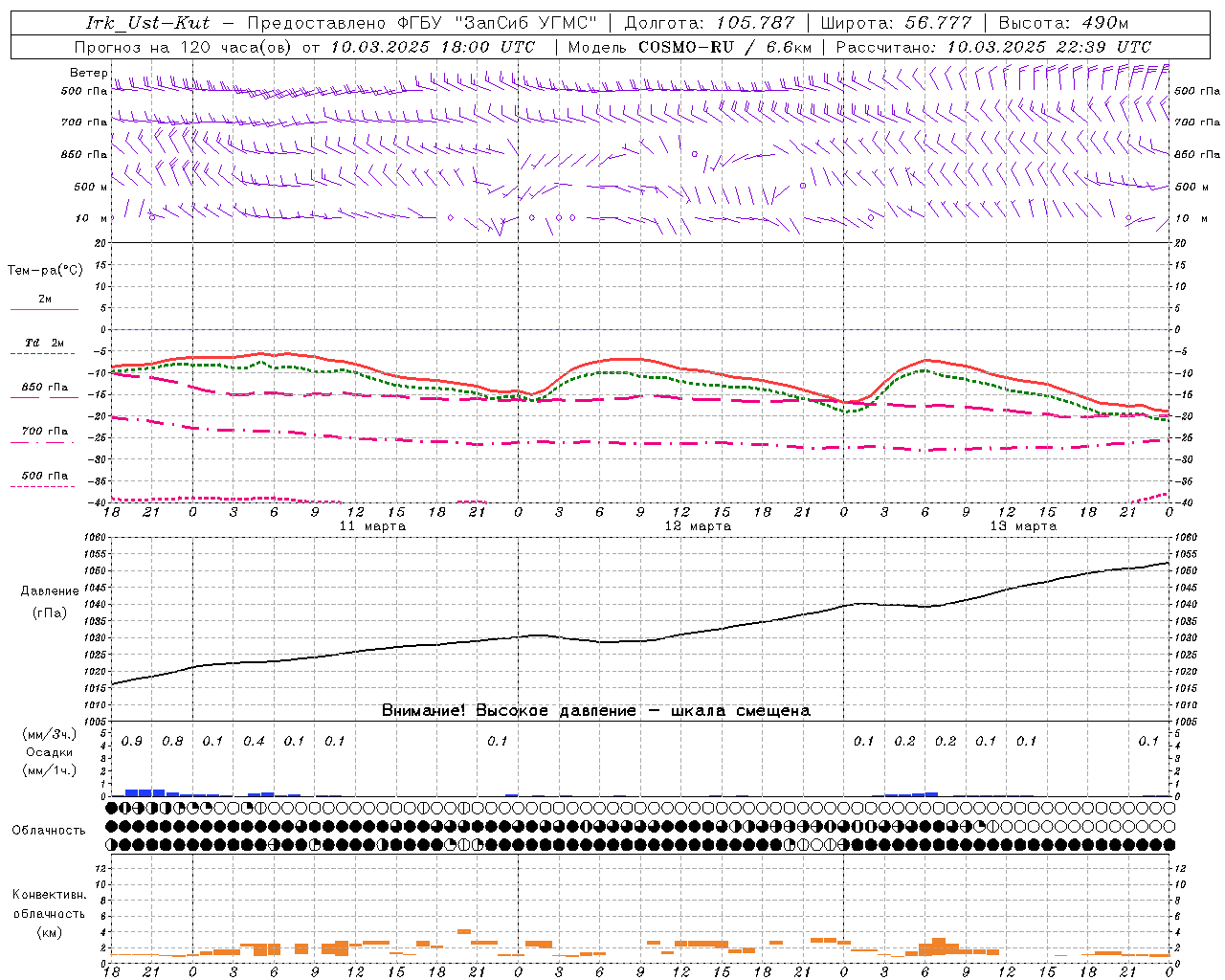Click the computed time Рассчитано: 10.03.2025 22:39 UTC
The image size is (1225, 980).
coord(993,47)
